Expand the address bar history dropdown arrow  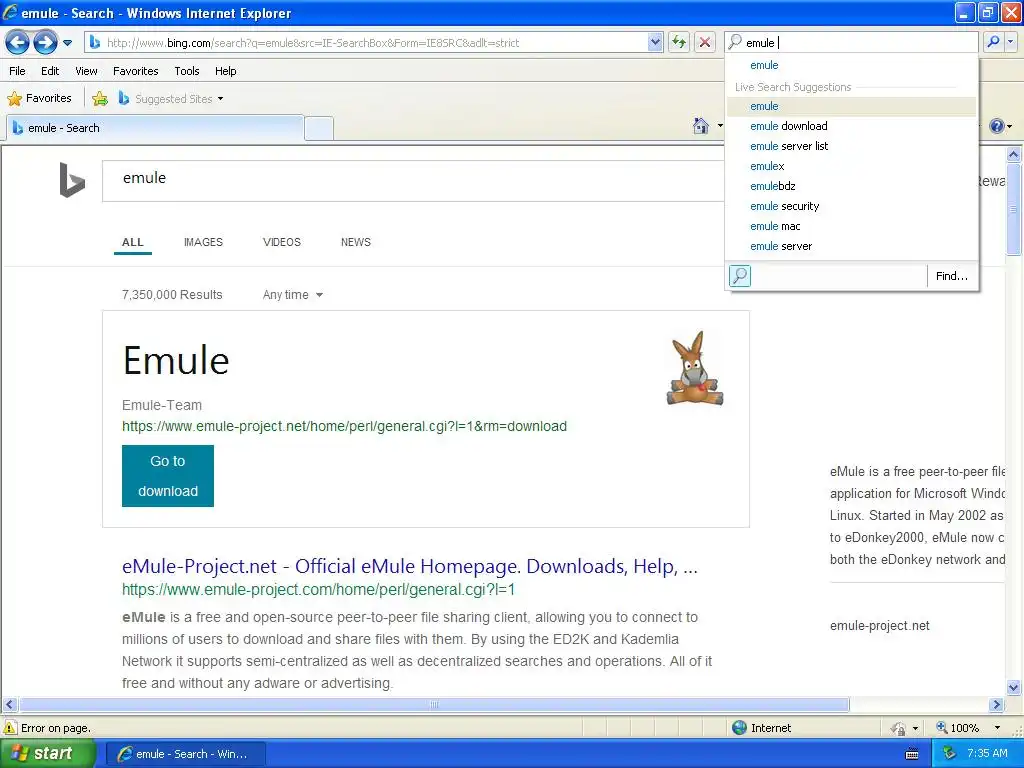[655, 43]
